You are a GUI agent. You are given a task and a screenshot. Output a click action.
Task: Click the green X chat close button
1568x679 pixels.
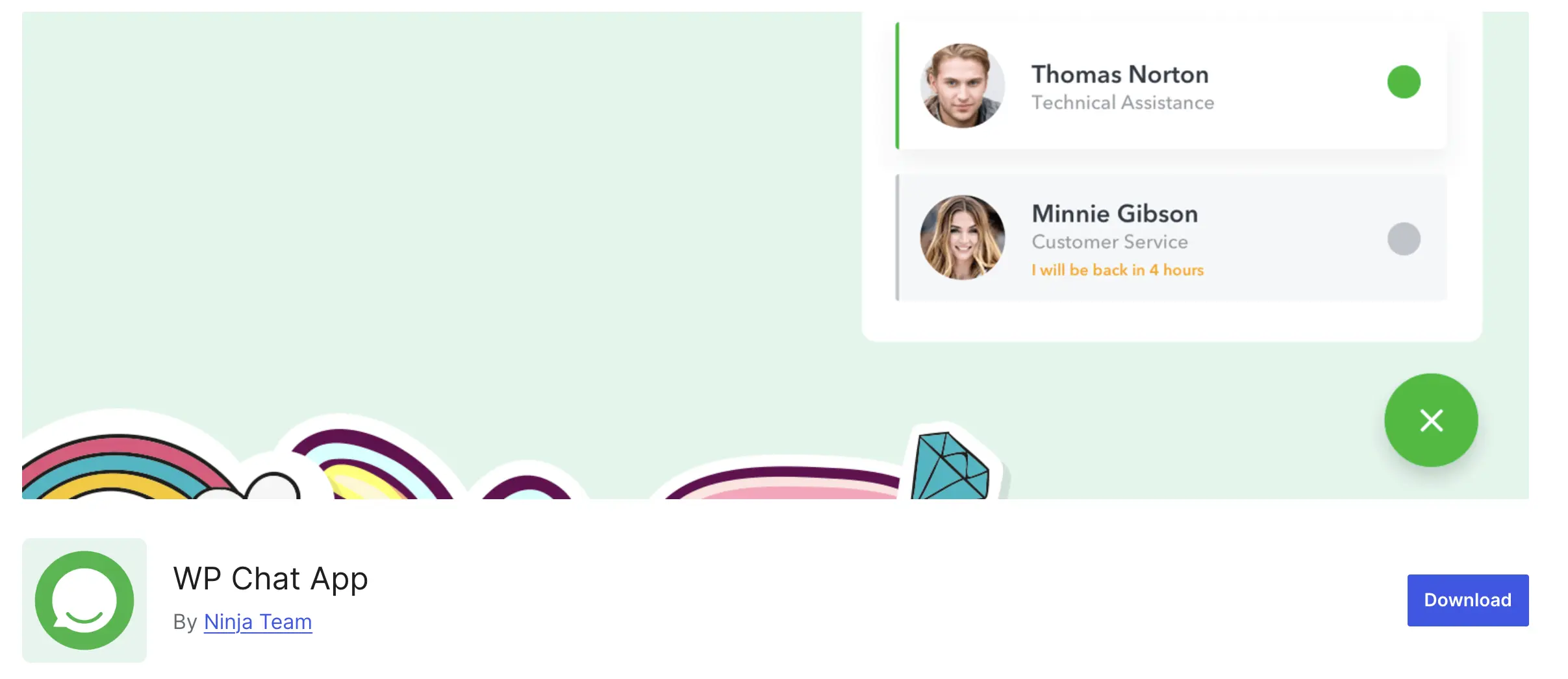1431,420
